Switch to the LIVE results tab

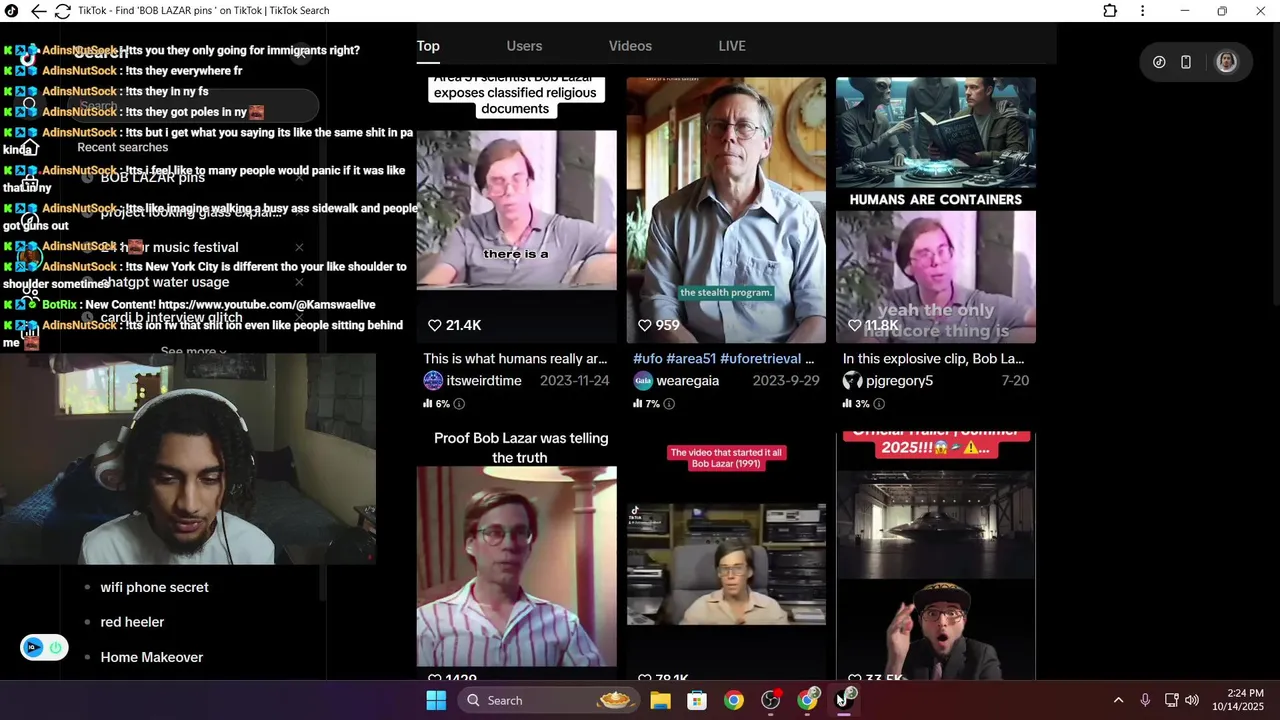coord(732,46)
